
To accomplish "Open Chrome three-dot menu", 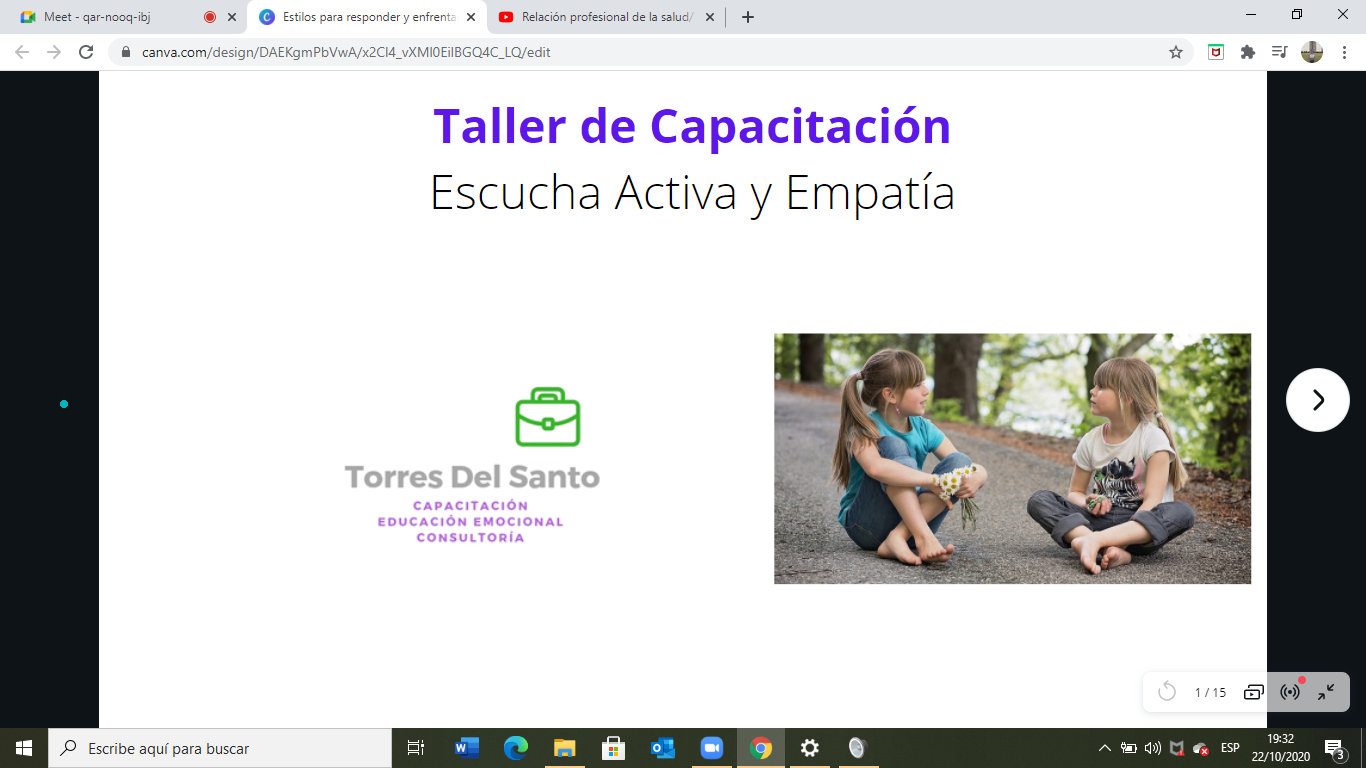I will 1344,52.
